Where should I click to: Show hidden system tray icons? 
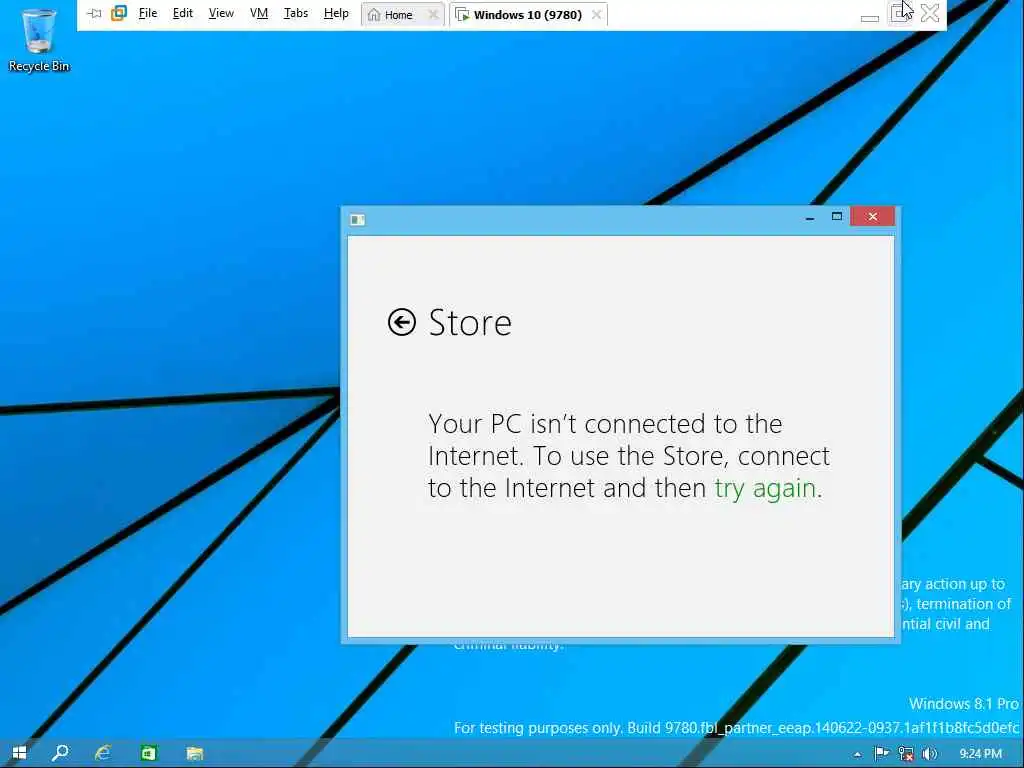coord(857,754)
